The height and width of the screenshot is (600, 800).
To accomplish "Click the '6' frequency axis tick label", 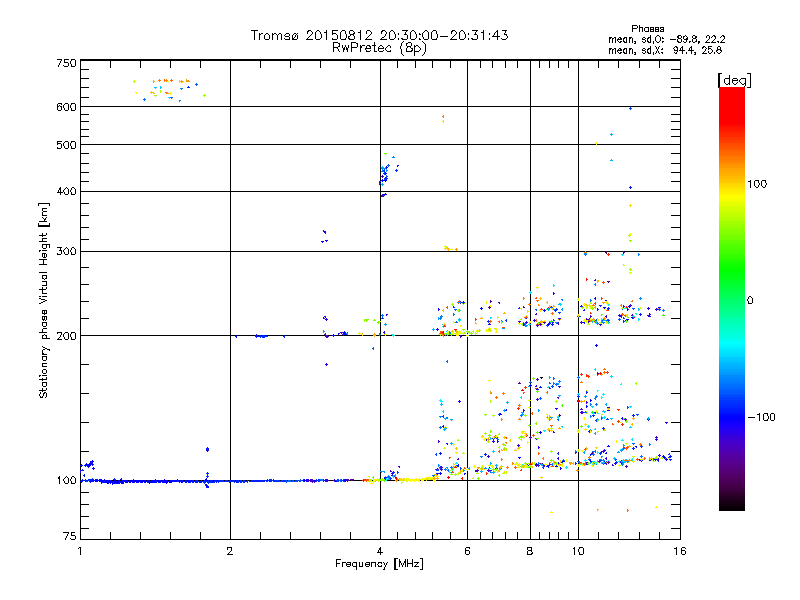I will click(467, 551).
